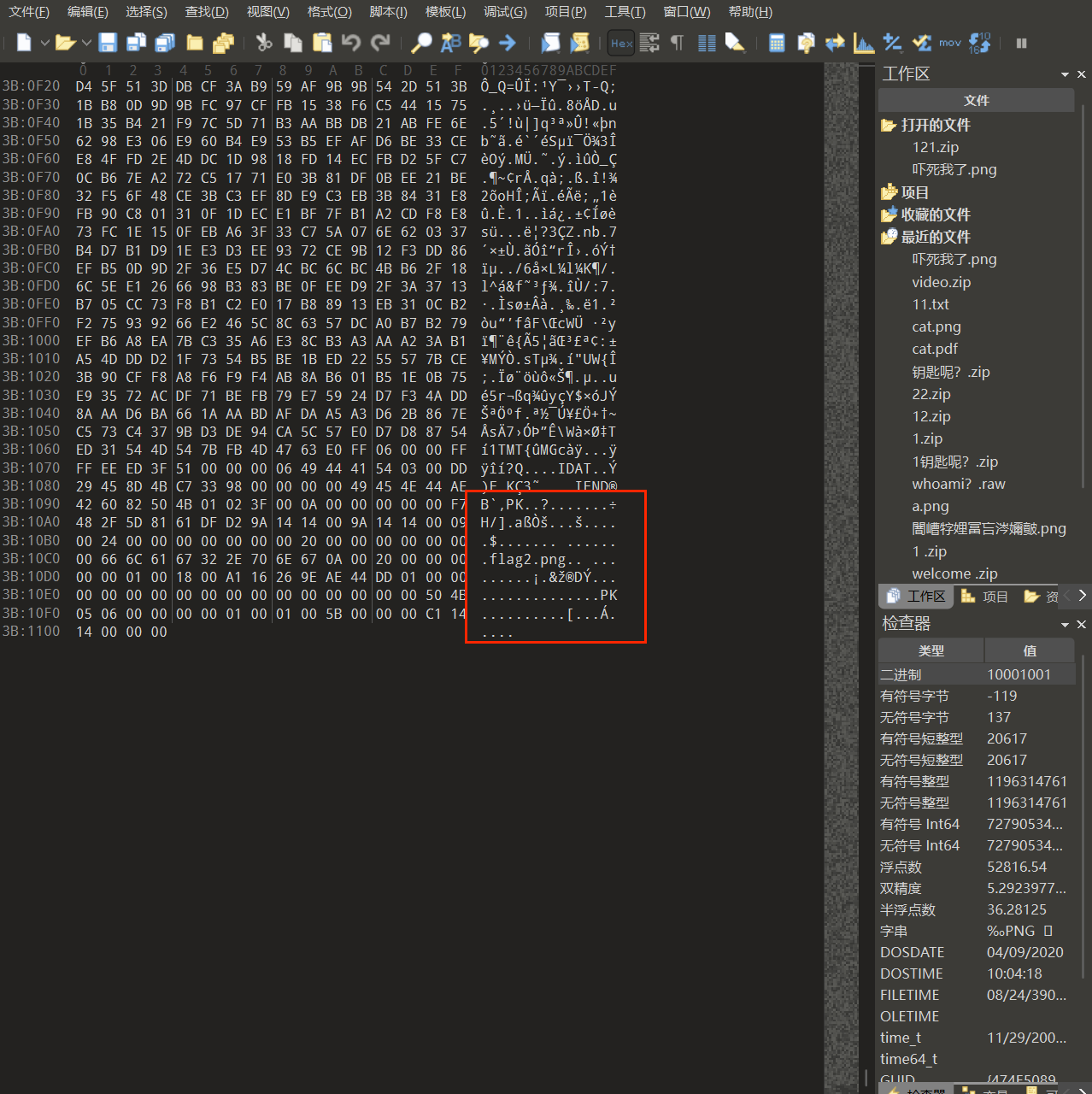Click the Run Script scroll icon
The height and width of the screenshot is (1094, 1092).
click(x=551, y=43)
